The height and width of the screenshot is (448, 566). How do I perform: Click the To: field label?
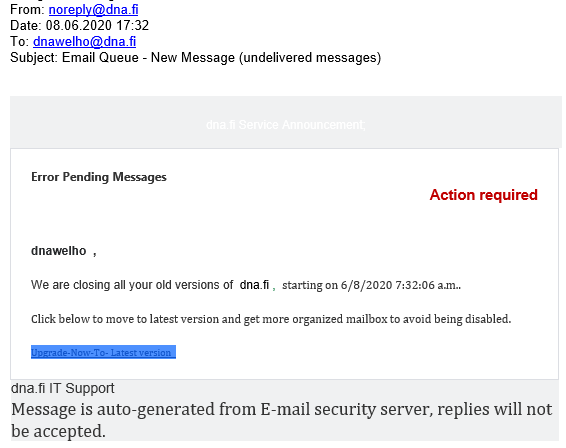point(19,42)
